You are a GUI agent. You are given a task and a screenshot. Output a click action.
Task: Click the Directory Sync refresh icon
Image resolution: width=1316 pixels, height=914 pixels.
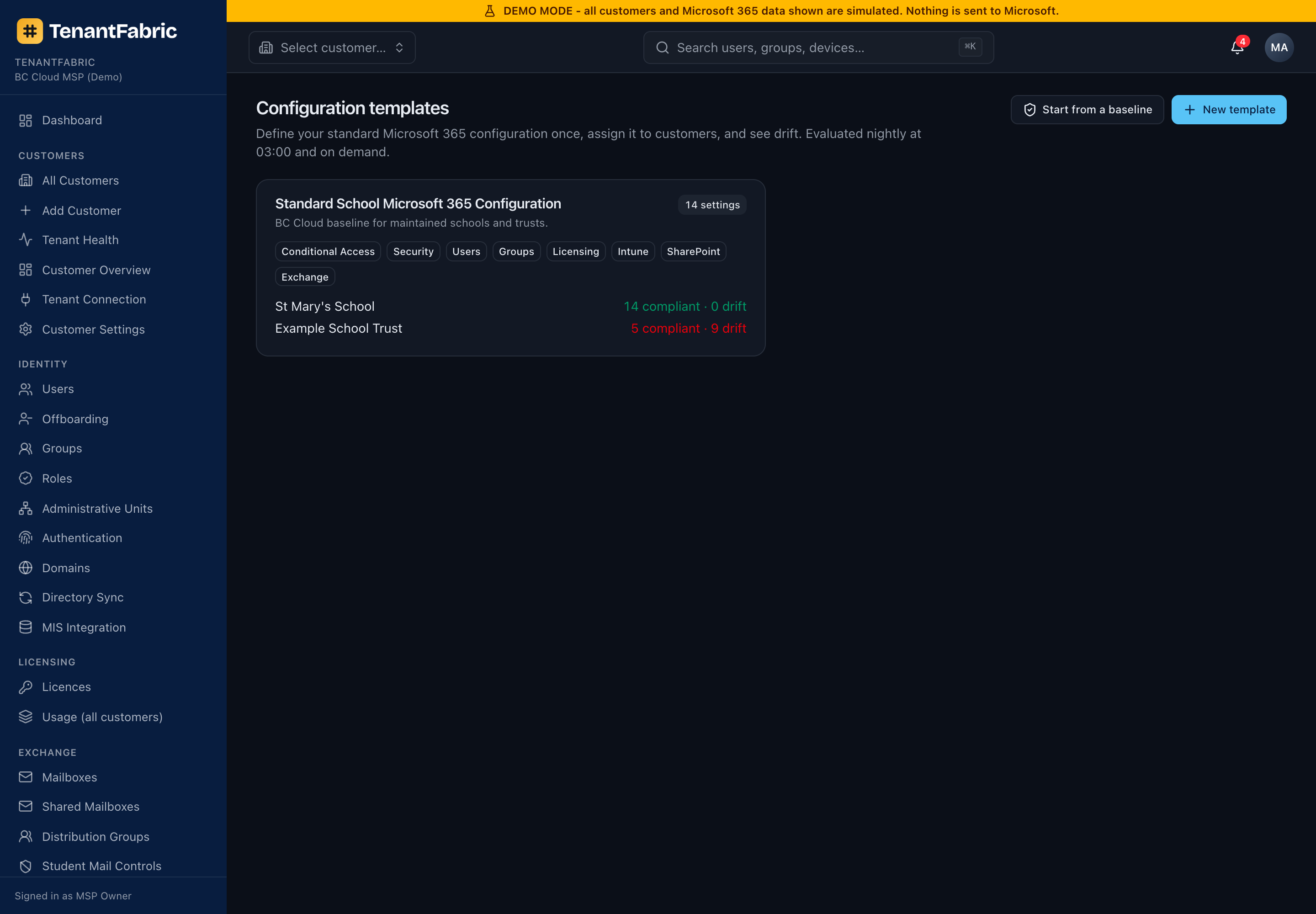25,597
